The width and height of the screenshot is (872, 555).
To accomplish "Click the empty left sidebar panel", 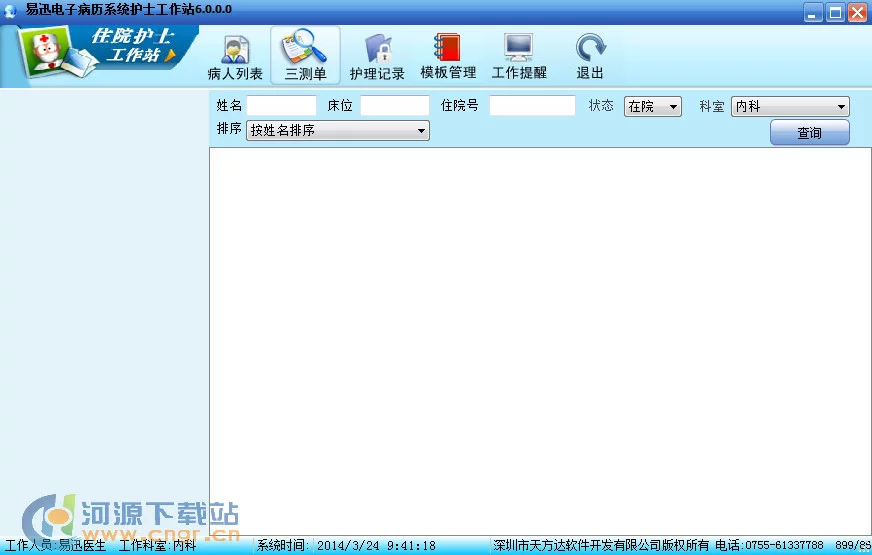I will click(104, 300).
